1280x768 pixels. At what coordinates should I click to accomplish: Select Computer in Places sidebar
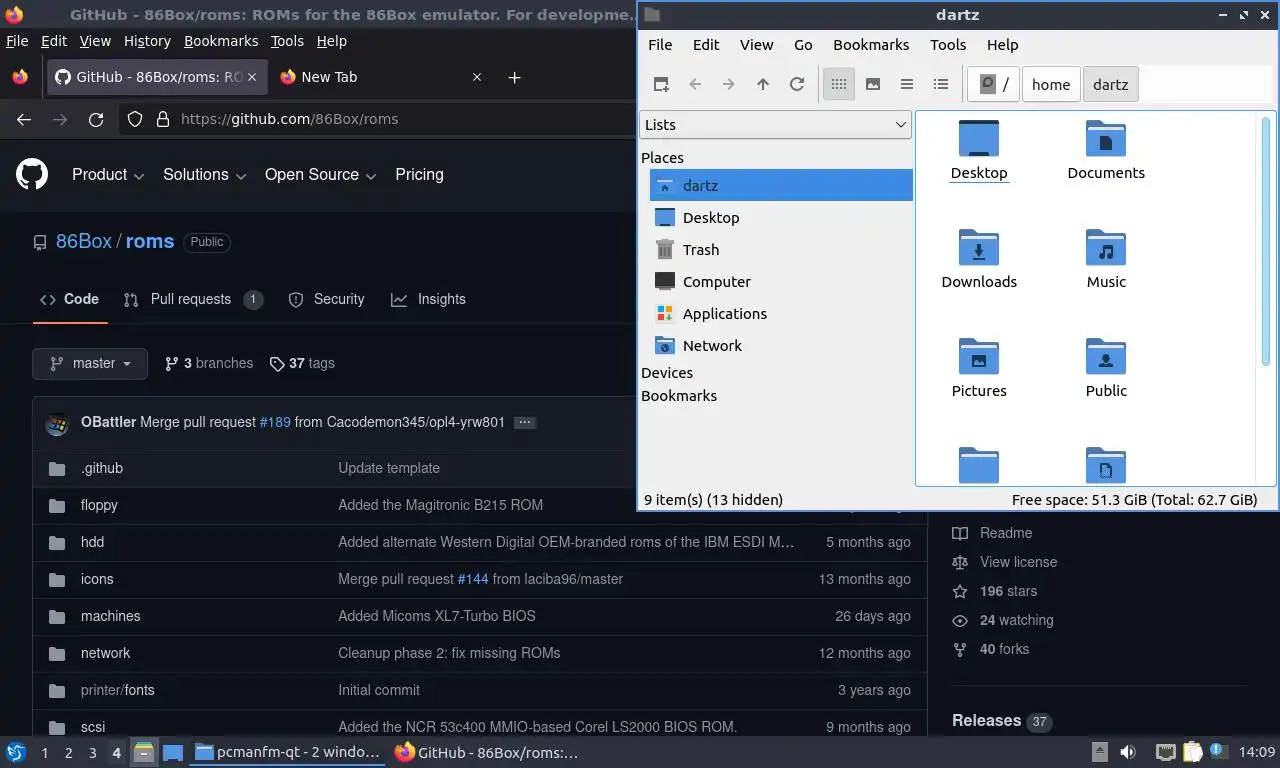(x=781, y=282)
